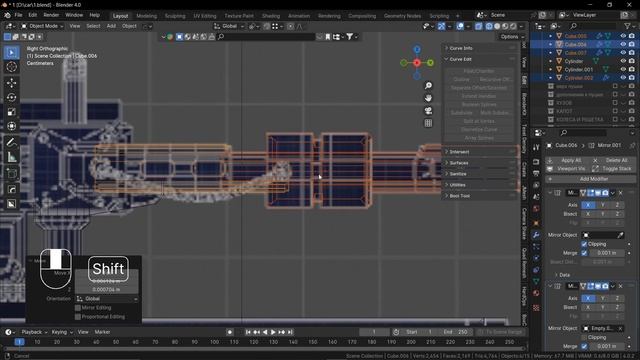Select the Transform tool
The height and width of the screenshot is (360, 640).
[x=11, y=126]
